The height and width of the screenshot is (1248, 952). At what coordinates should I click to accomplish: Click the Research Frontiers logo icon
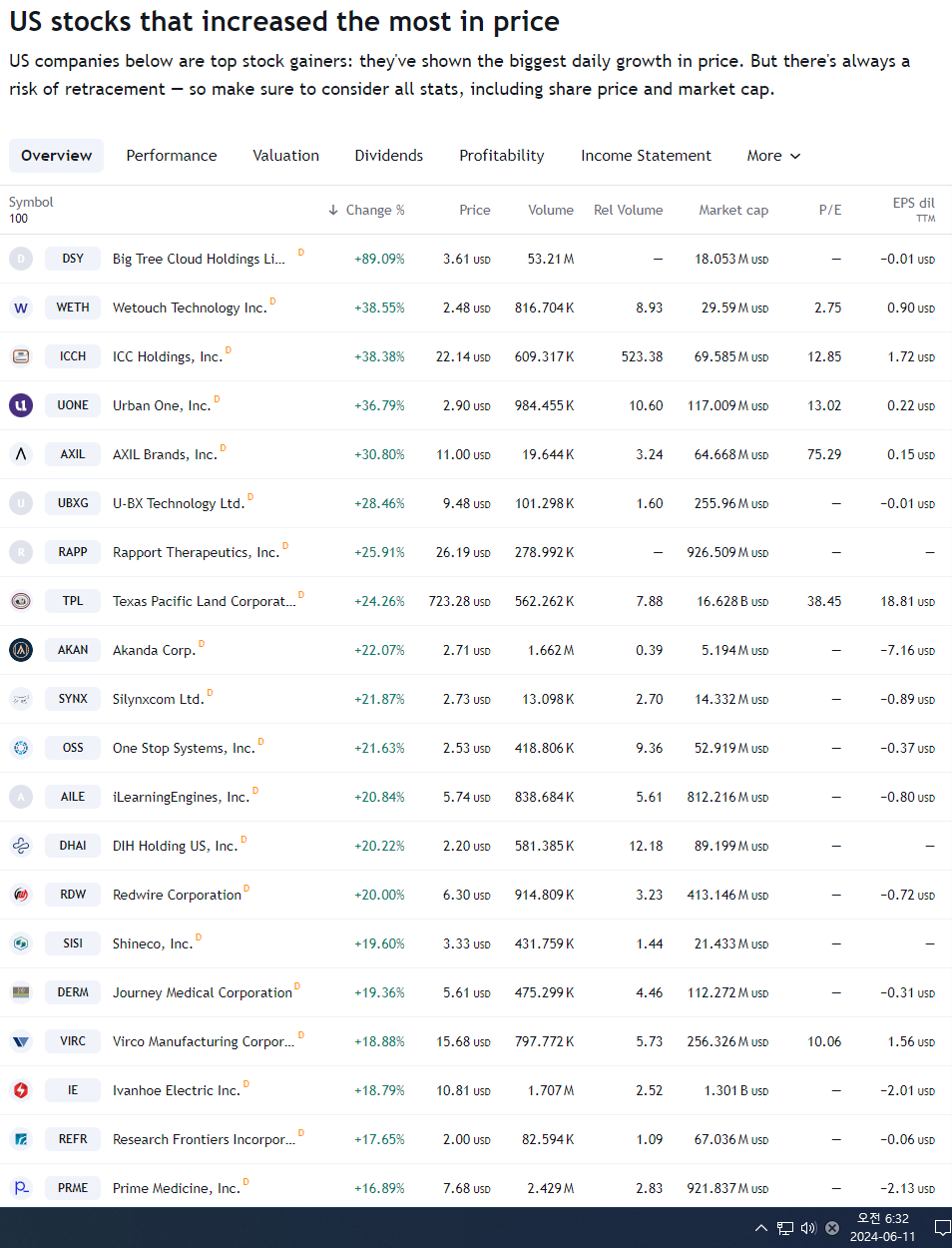21,1139
